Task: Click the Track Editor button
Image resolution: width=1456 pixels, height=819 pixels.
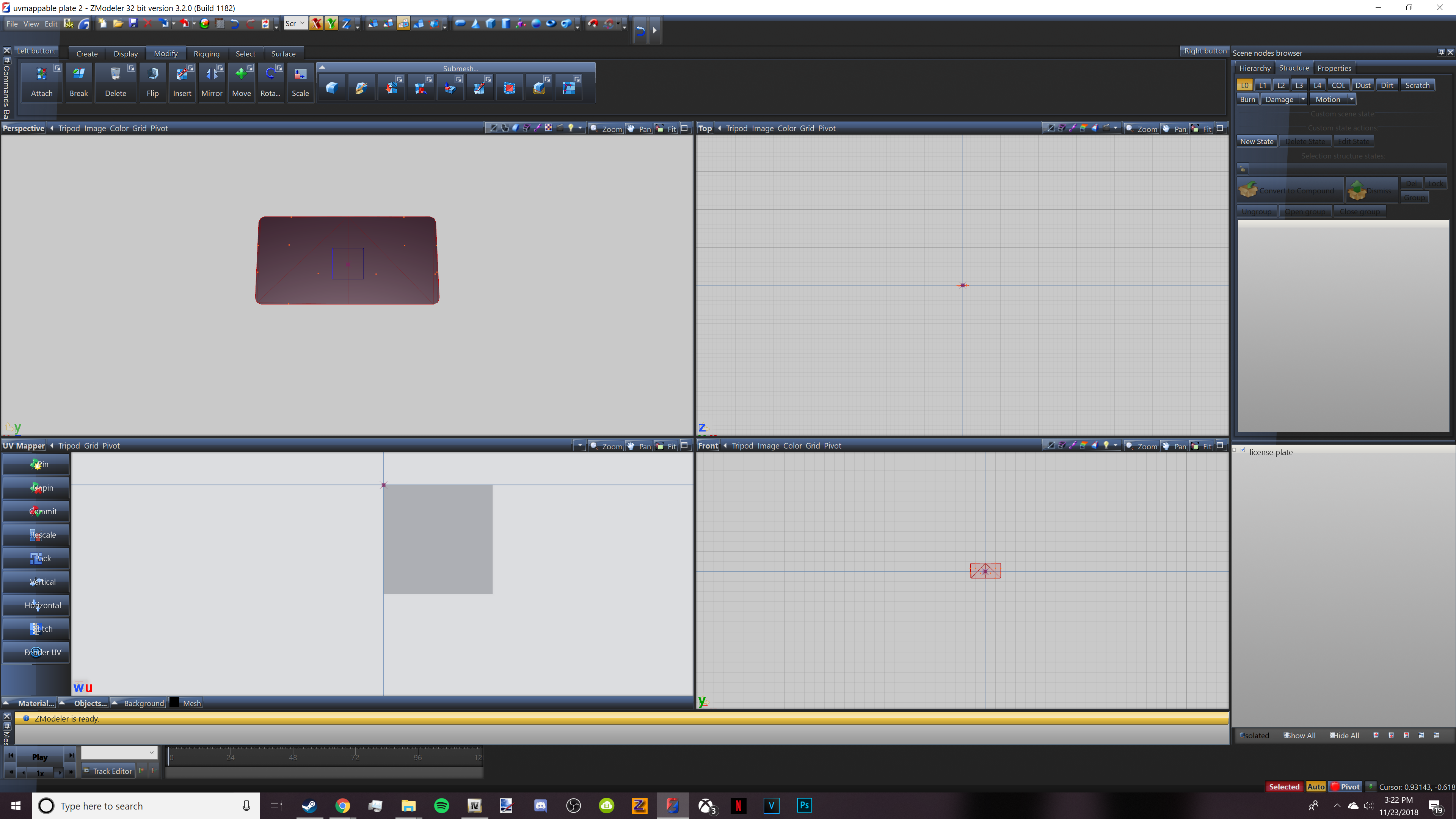Action: (x=107, y=771)
